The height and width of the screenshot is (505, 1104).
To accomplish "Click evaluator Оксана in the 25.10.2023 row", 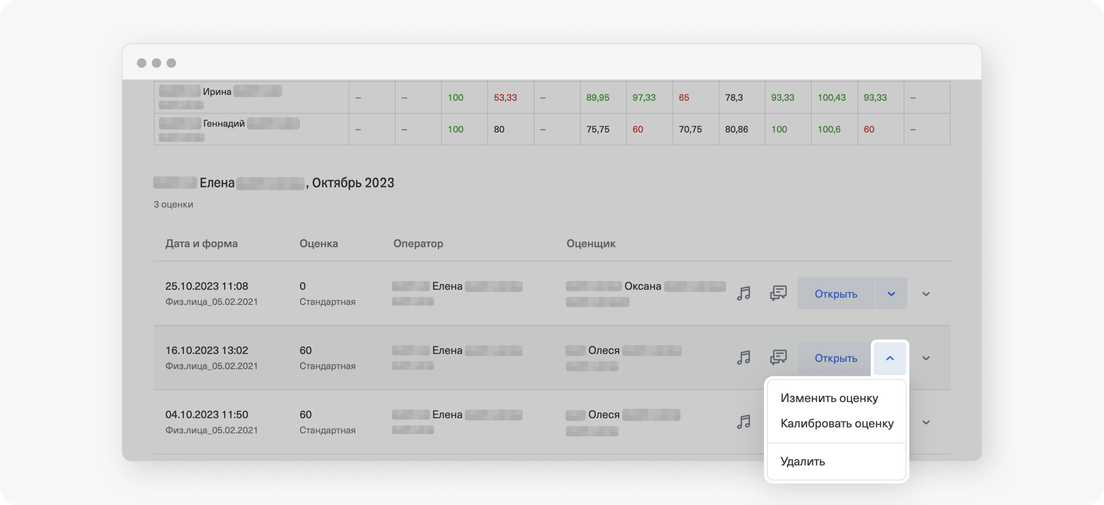I will 643,287.
